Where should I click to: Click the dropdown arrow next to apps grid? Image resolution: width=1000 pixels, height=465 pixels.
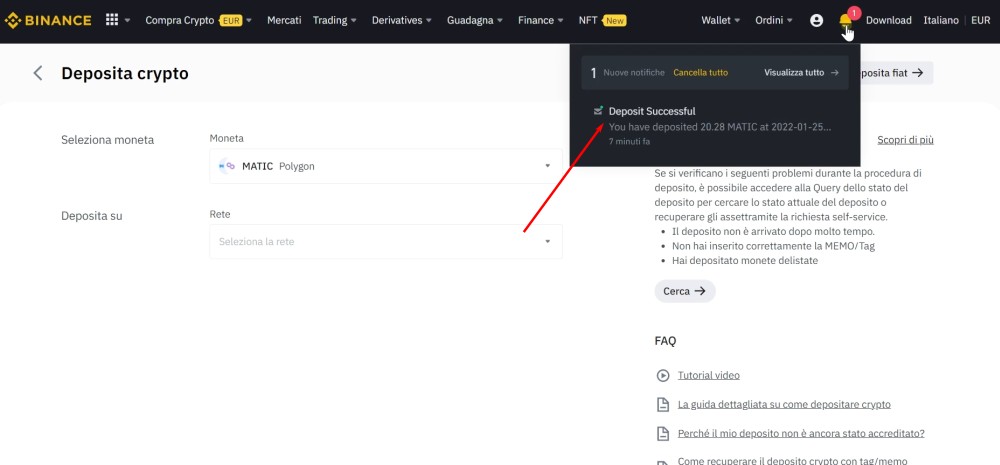tap(128, 20)
